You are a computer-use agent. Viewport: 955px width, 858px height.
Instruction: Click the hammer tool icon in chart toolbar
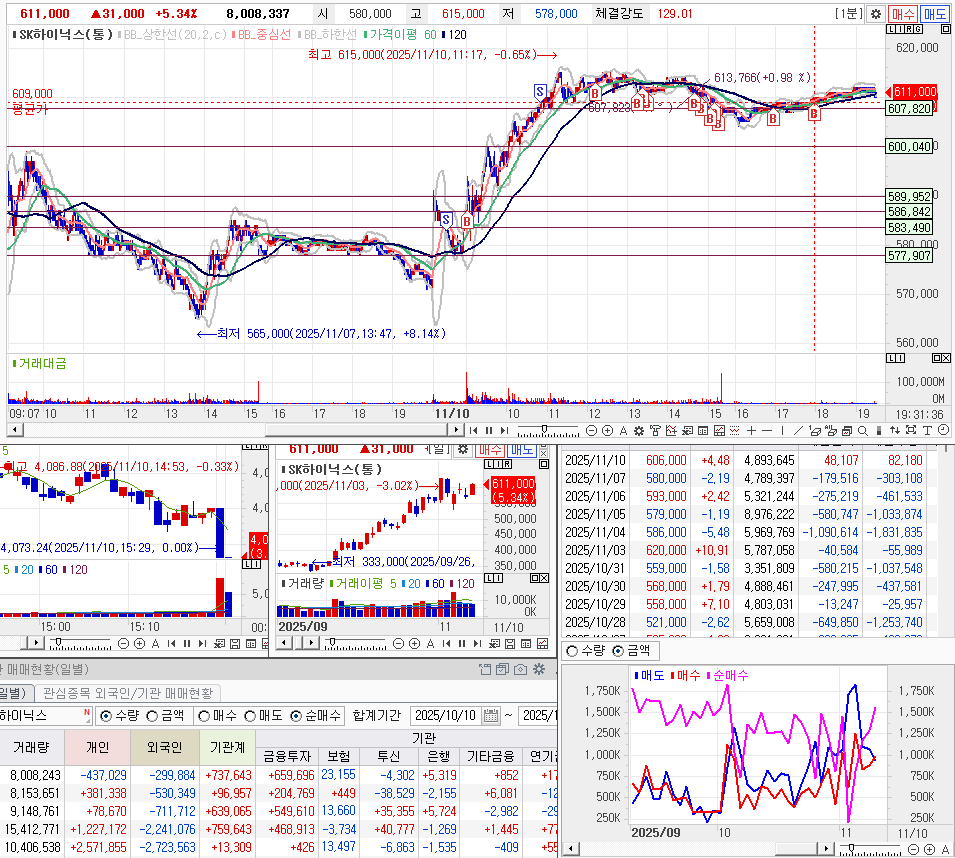655,431
